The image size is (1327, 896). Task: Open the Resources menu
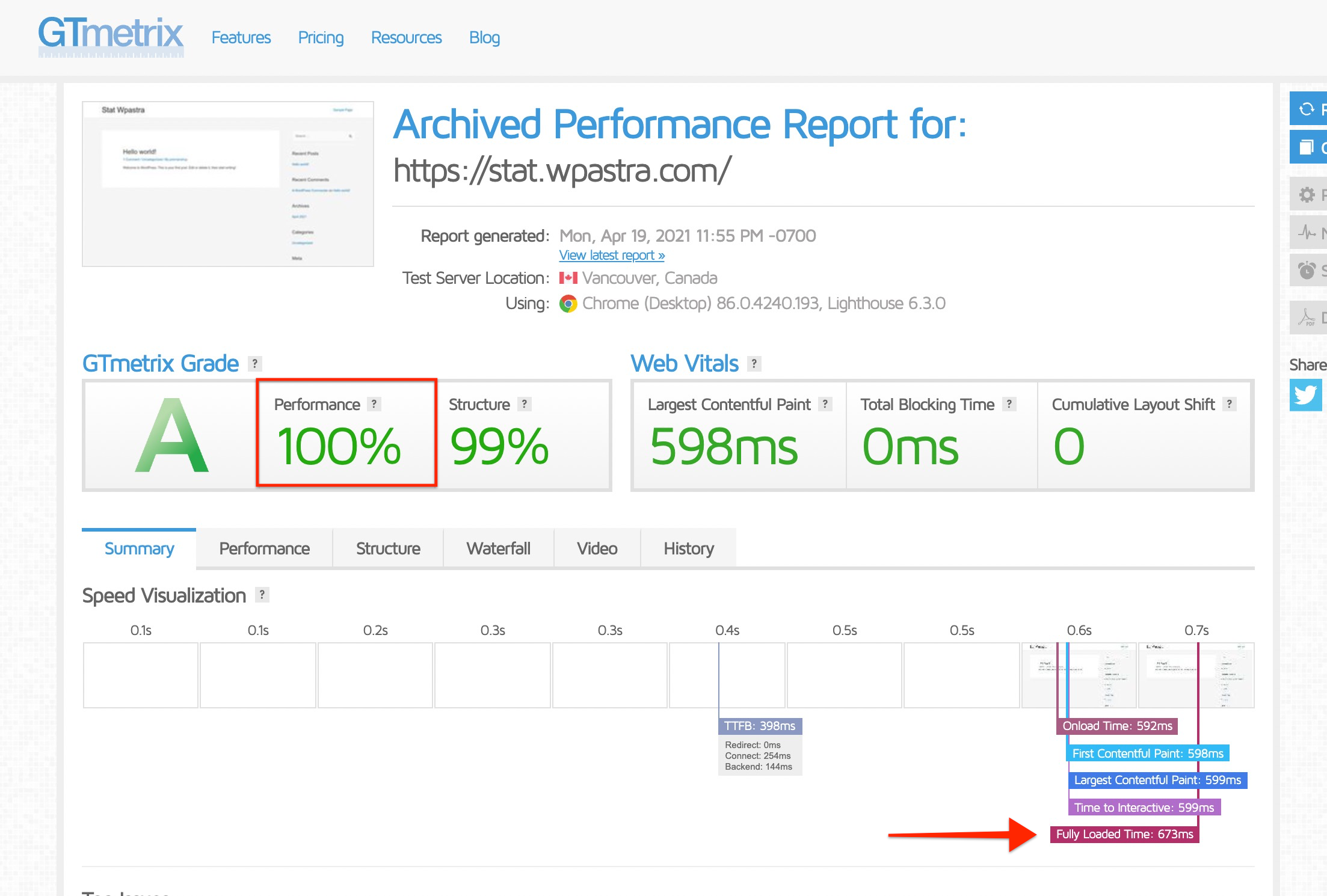click(x=406, y=37)
